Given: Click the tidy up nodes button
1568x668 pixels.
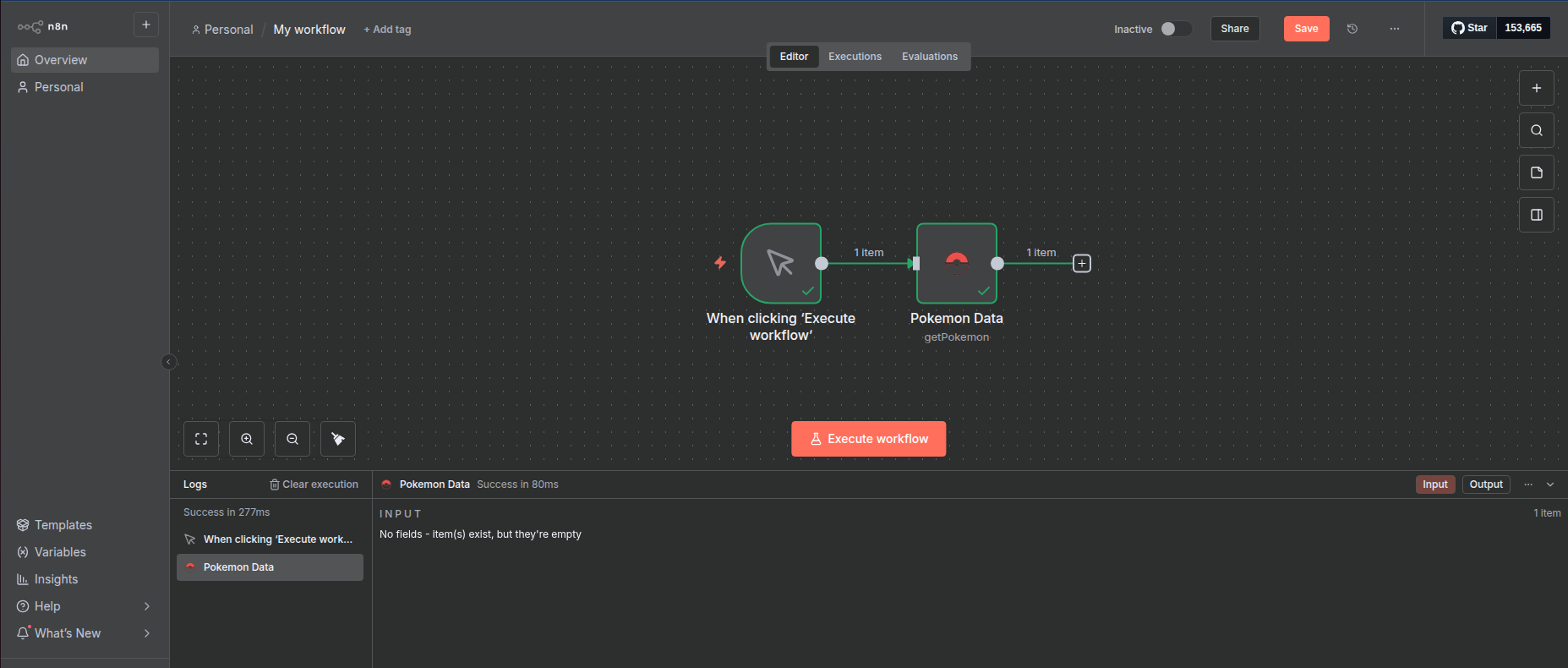Looking at the screenshot, I should 338,439.
